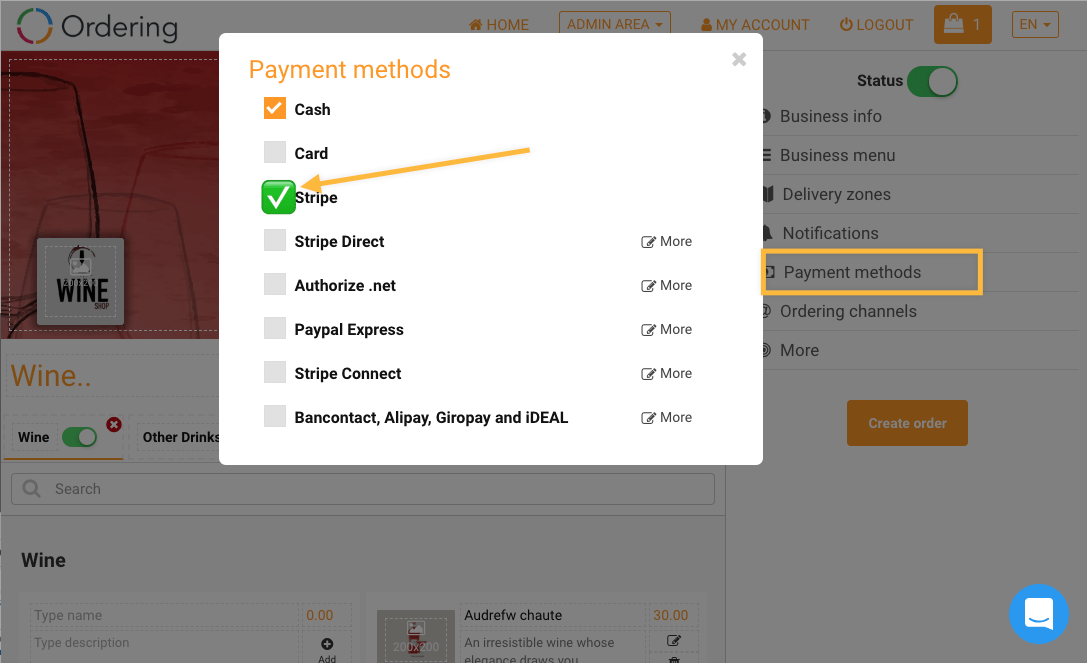Open the Delivery zones menu item
The image size is (1087, 663).
tap(836, 194)
